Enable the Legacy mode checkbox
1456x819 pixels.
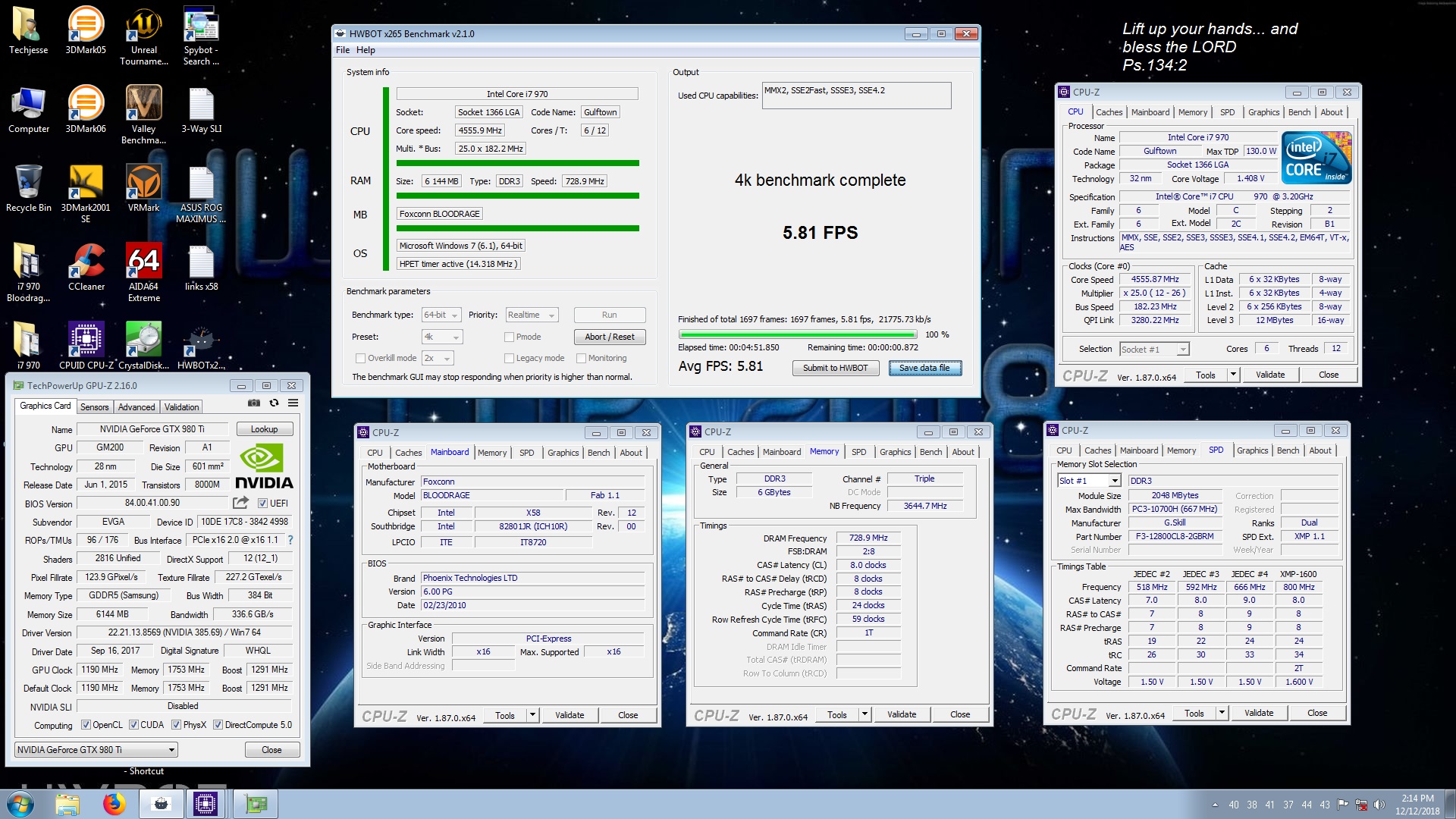click(509, 358)
